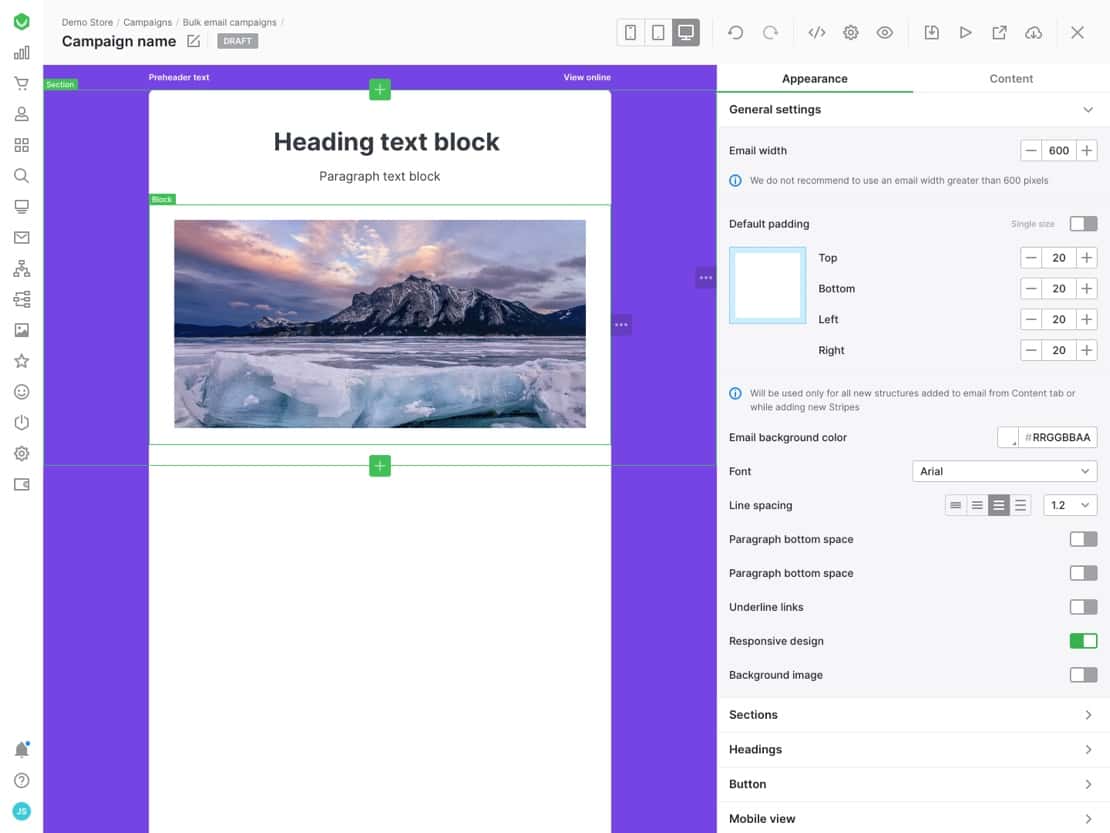
Task: Disable the Responsive design switch
Action: 1083,641
